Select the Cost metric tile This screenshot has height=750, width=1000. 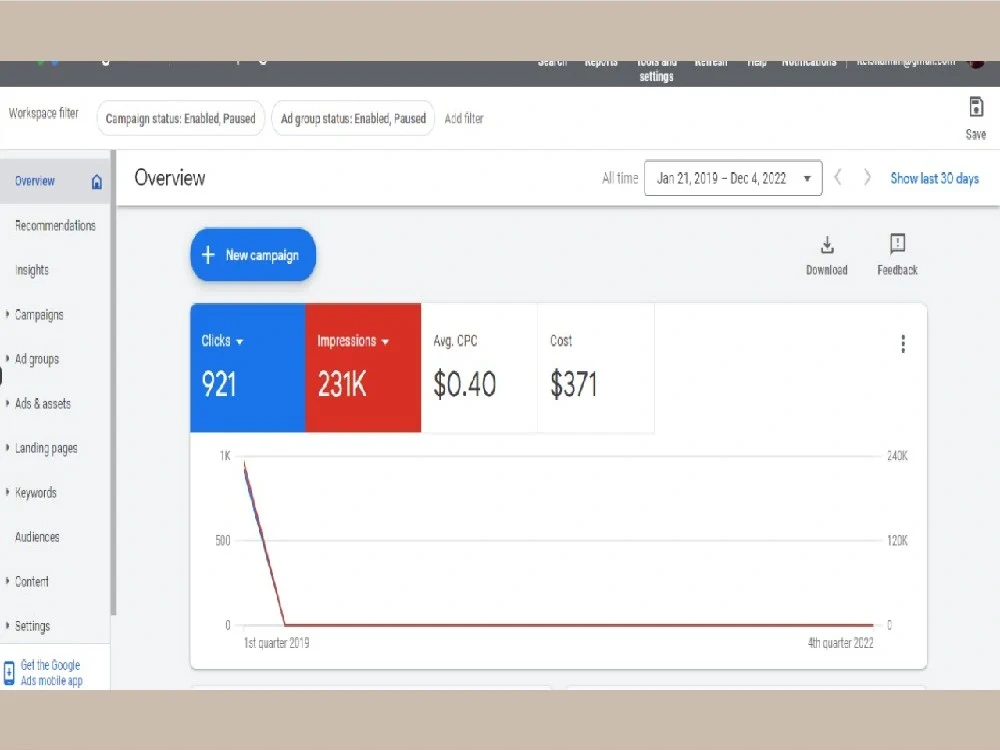point(596,368)
